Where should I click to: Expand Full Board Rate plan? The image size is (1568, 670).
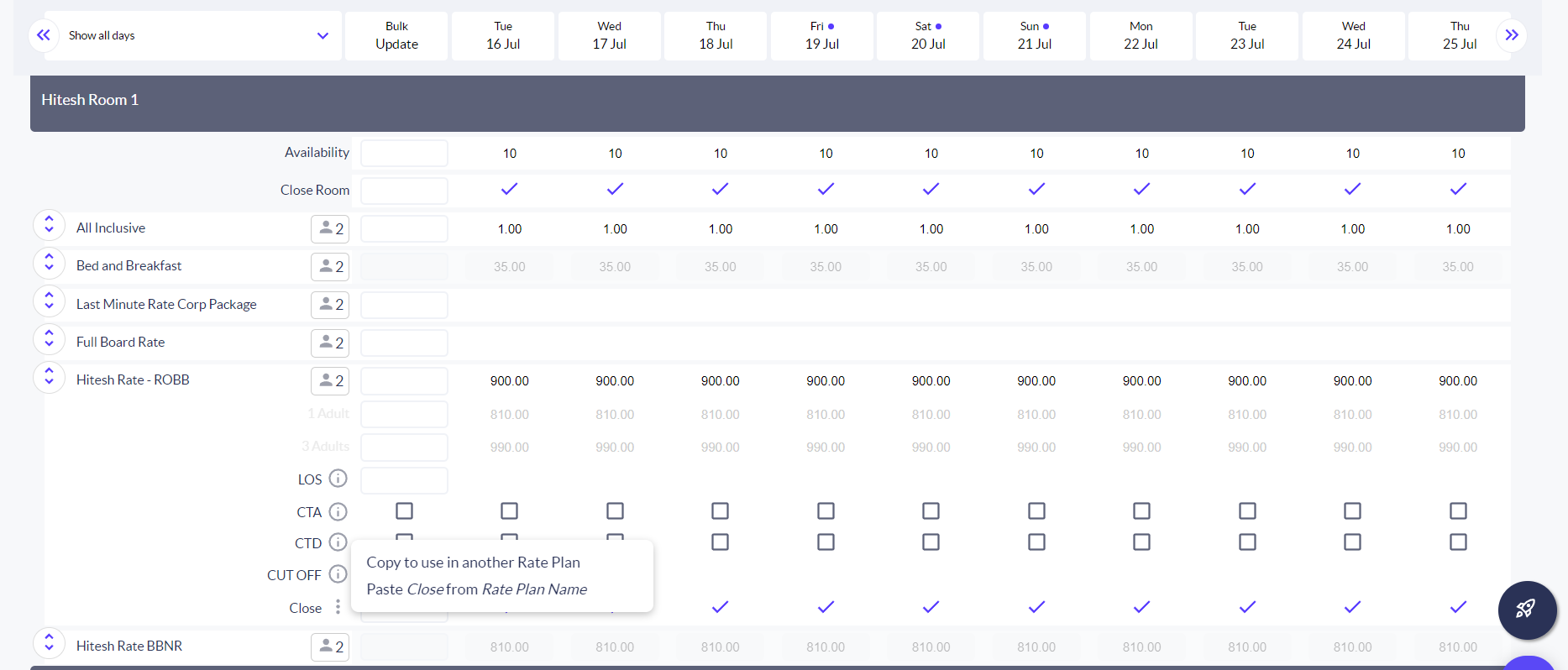(49, 338)
